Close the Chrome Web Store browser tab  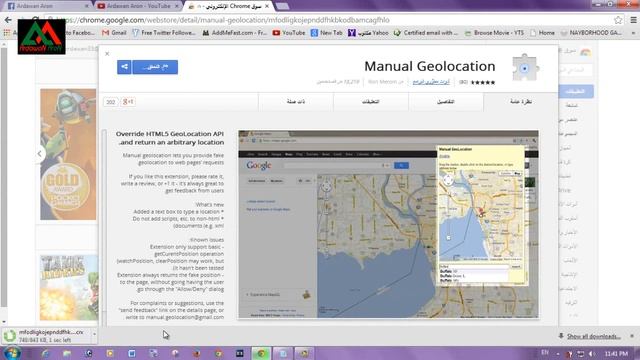(267, 6)
